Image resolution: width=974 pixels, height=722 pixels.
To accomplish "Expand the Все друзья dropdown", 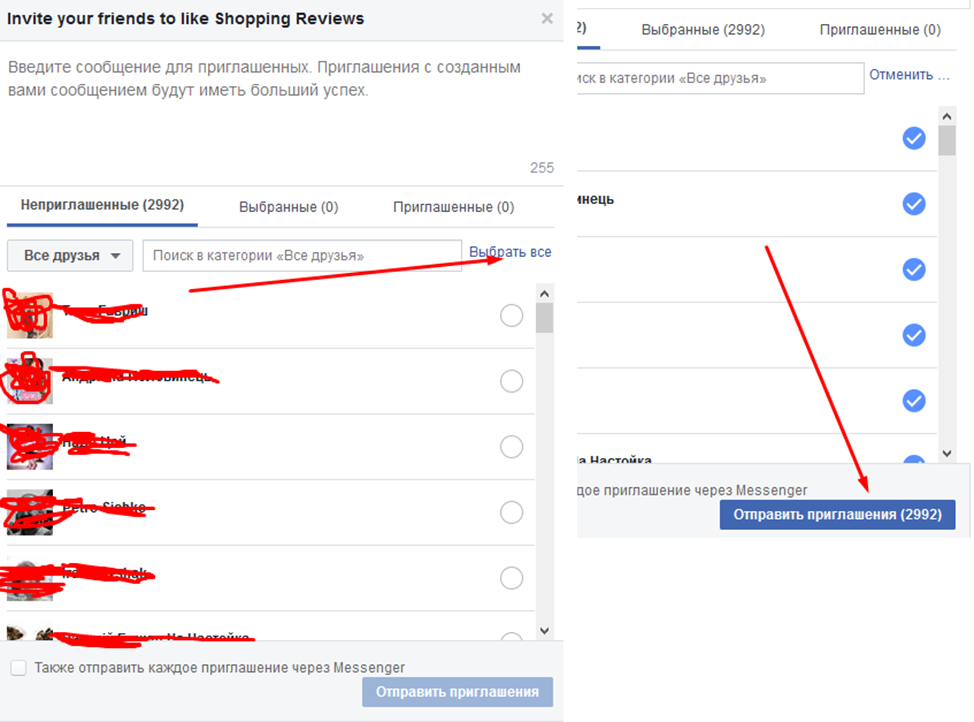I will coord(70,256).
